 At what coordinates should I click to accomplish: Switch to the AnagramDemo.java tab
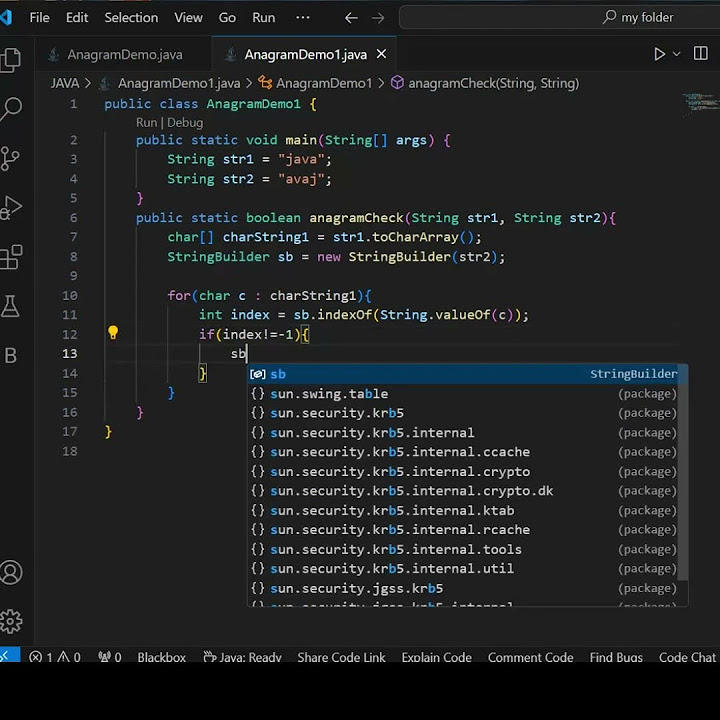[x=124, y=54]
